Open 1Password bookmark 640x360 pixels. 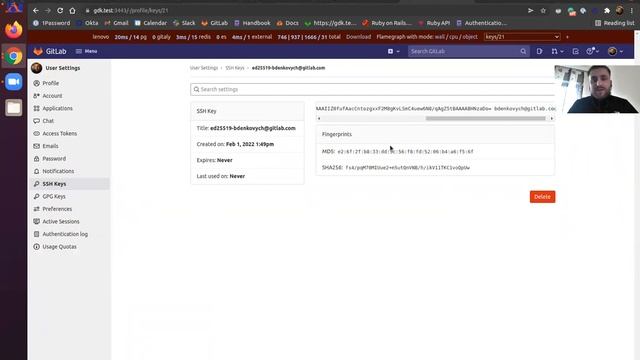(x=51, y=23)
